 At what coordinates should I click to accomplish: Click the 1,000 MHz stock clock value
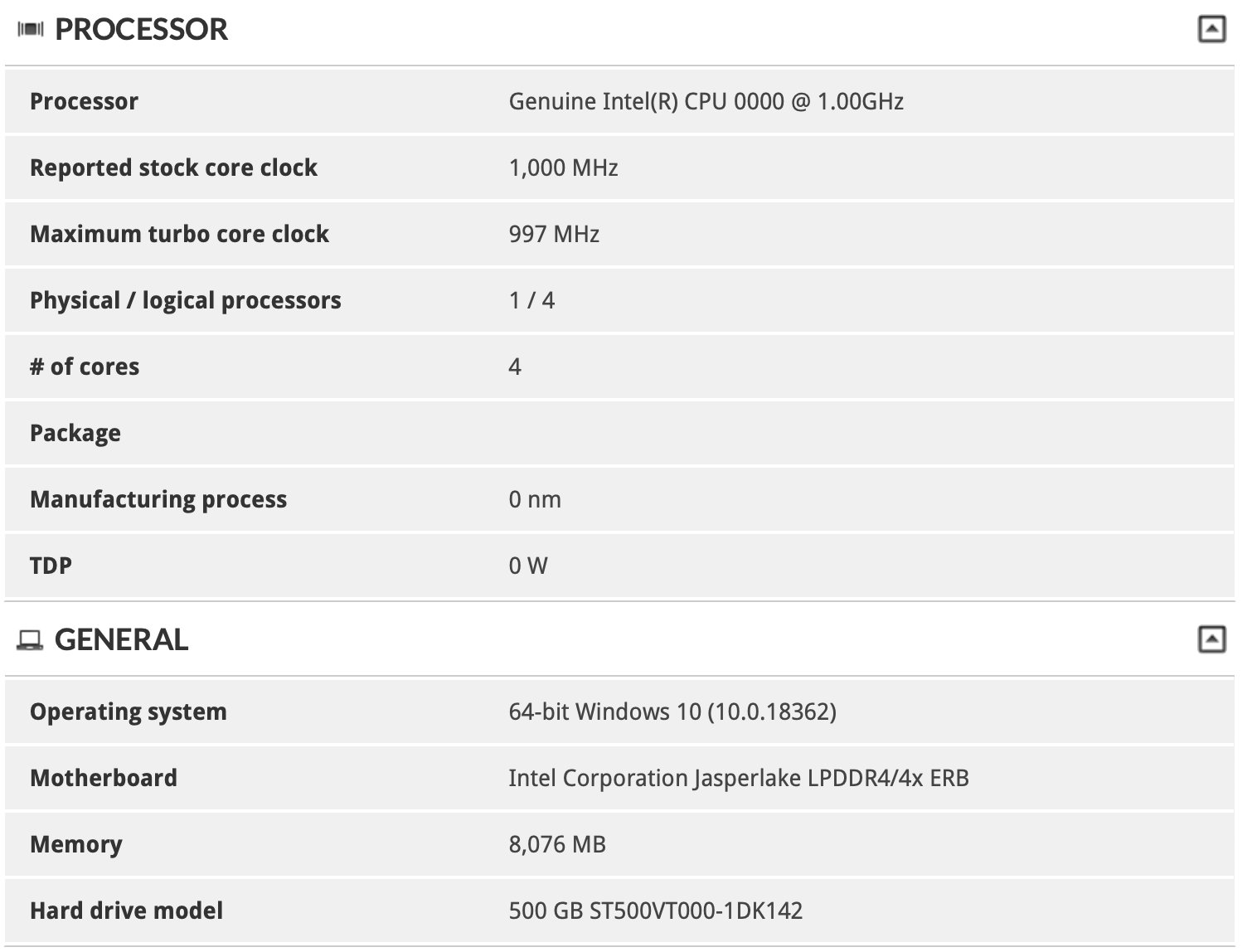[564, 168]
